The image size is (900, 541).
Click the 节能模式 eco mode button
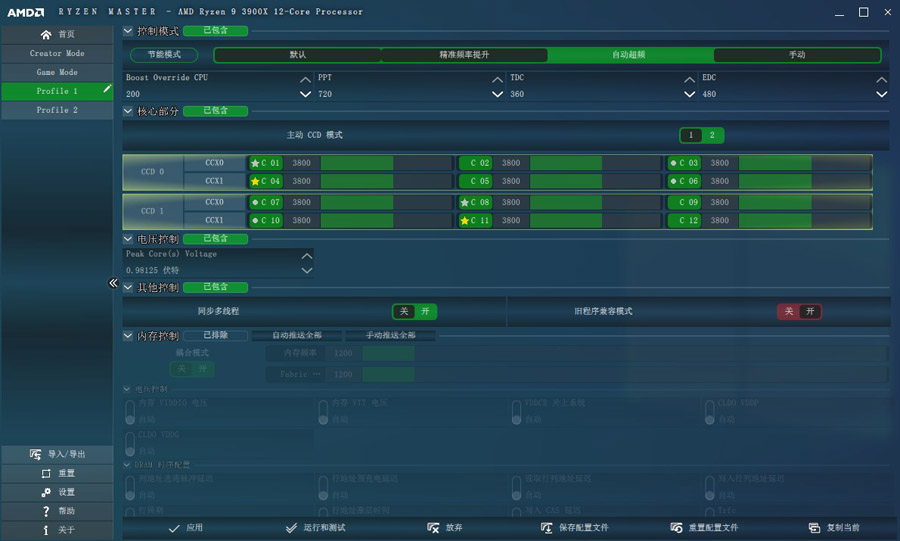click(164, 55)
